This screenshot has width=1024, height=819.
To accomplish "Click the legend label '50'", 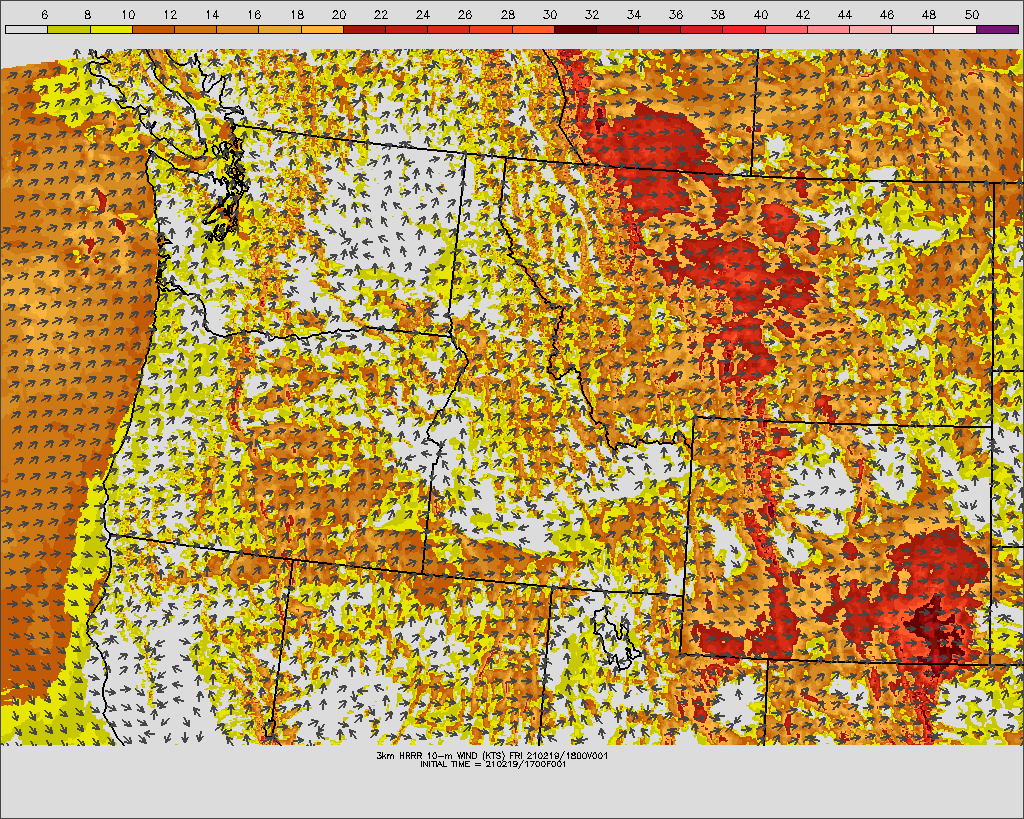I will 972,14.
